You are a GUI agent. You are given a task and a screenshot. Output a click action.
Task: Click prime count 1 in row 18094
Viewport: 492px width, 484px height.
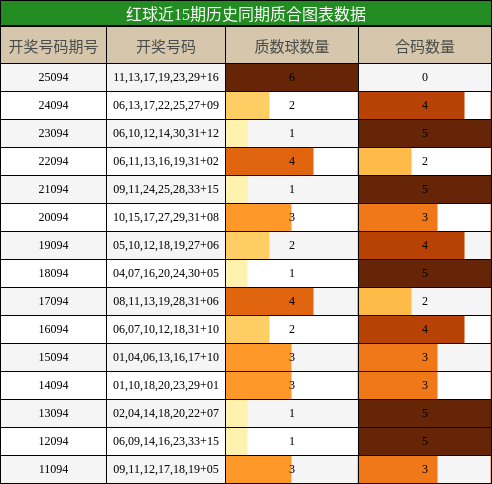tap(292, 273)
